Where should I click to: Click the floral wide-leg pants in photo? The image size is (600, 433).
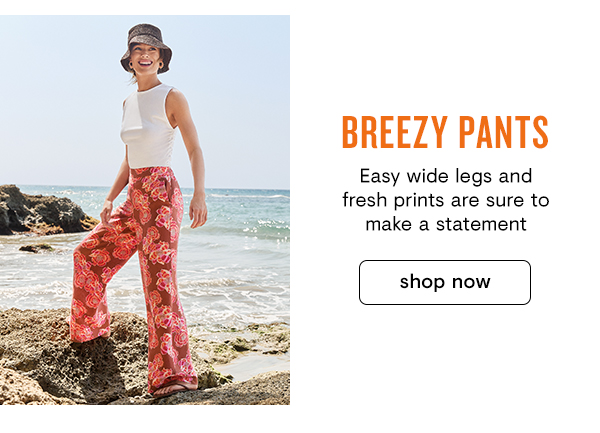(x=134, y=275)
